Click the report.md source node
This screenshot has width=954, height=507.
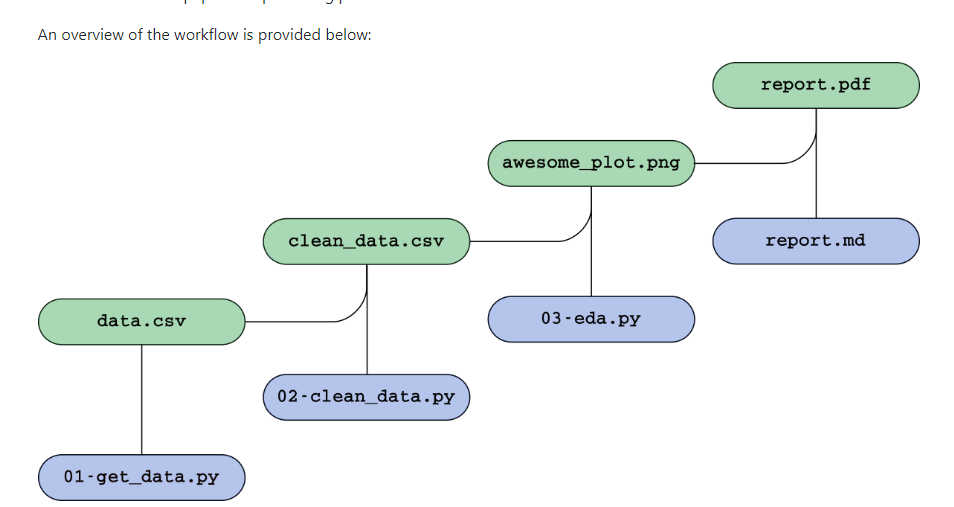[x=815, y=241]
